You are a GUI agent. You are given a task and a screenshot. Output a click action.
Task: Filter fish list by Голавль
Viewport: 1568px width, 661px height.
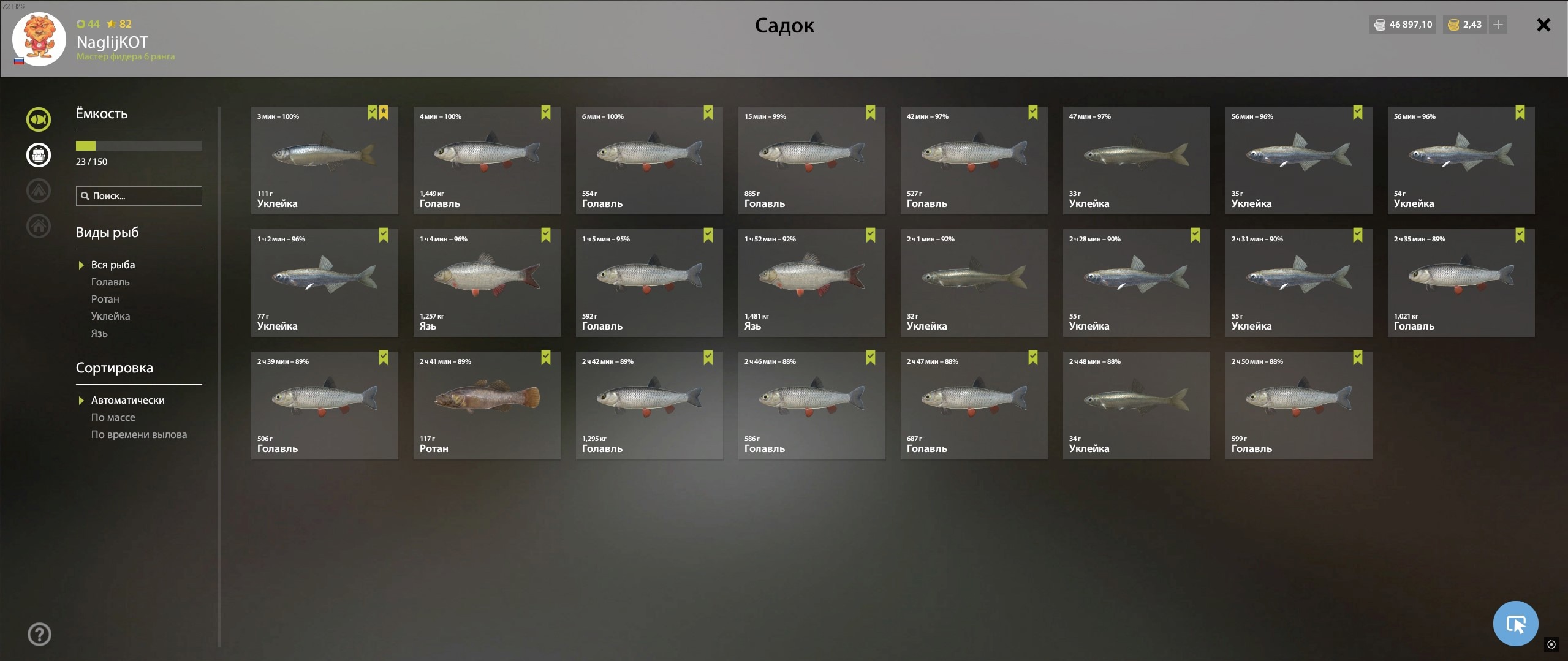point(110,282)
